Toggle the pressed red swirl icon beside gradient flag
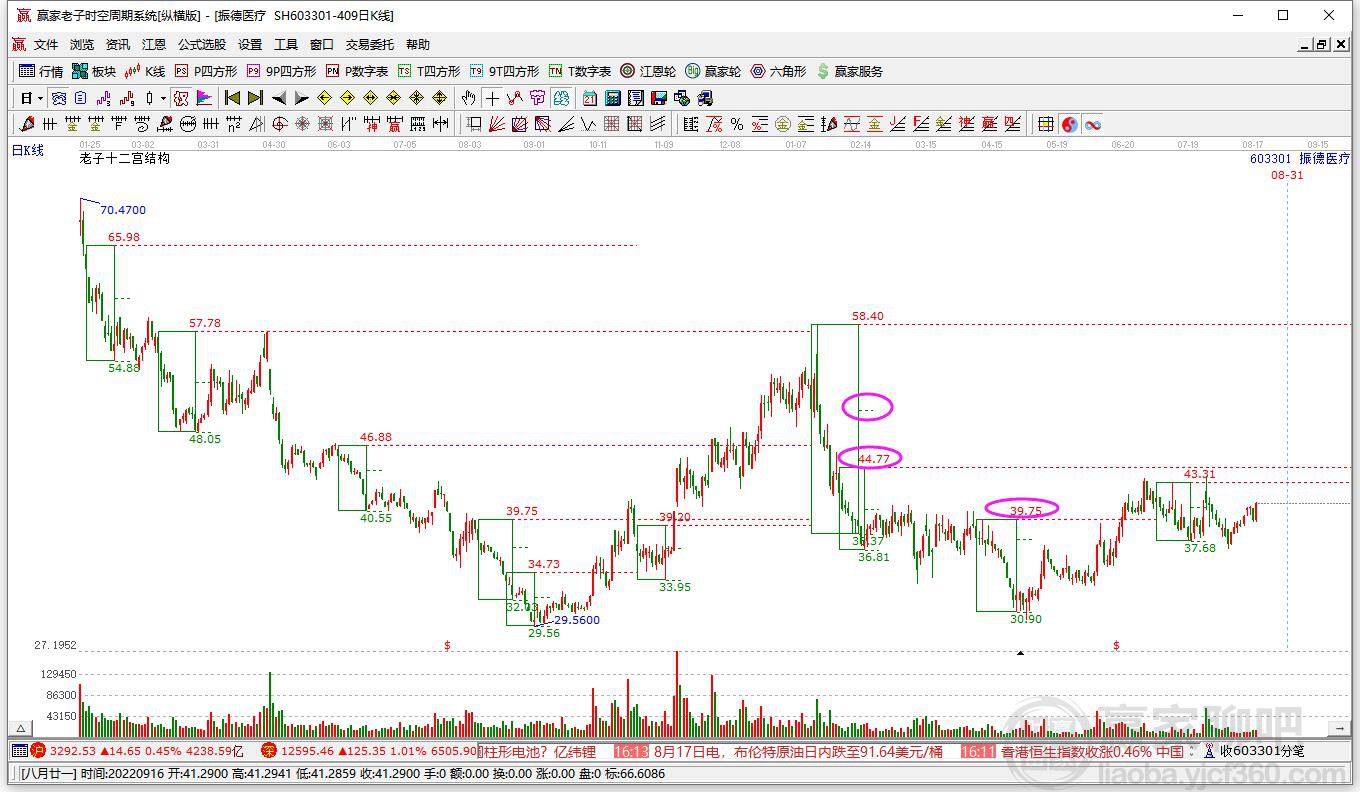Image resolution: width=1360 pixels, height=792 pixels. point(181,98)
